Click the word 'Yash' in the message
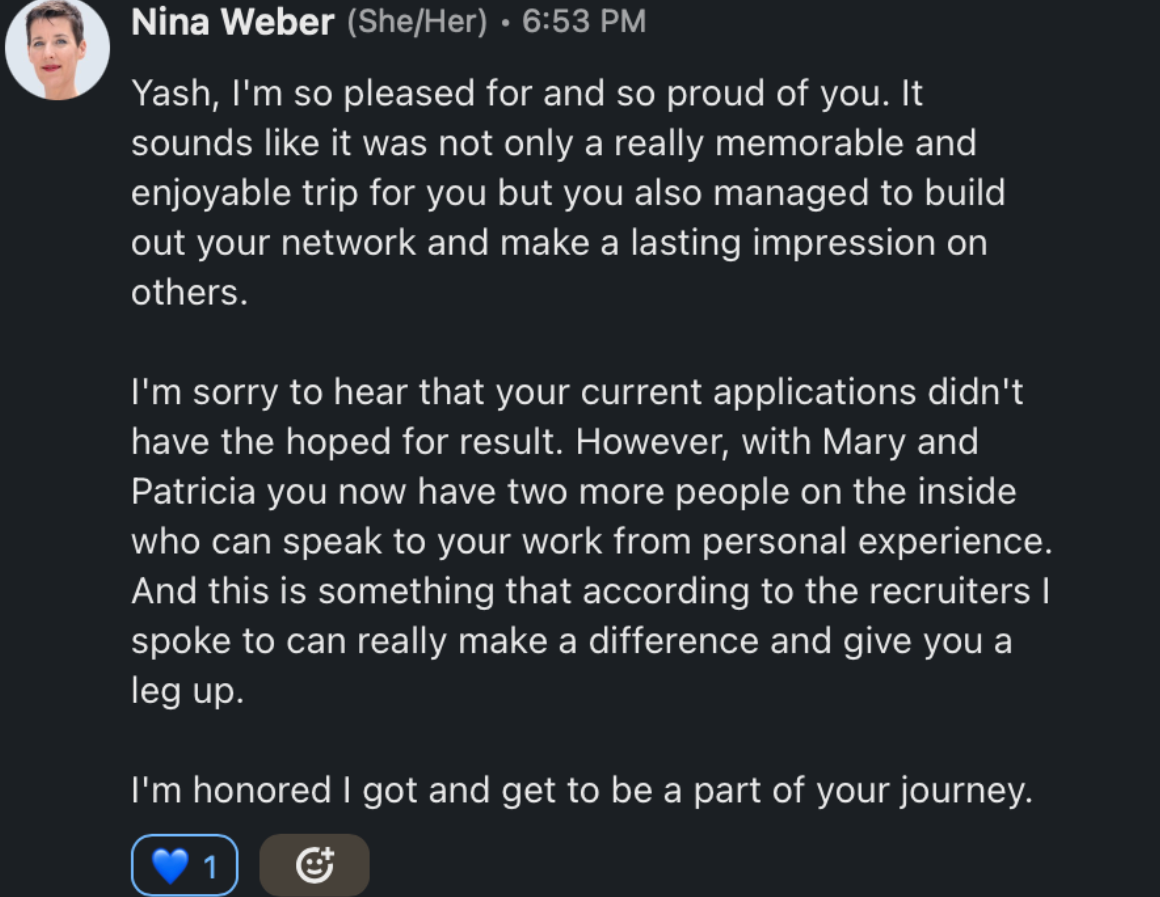This screenshot has height=897, width=1160. (x=171, y=94)
